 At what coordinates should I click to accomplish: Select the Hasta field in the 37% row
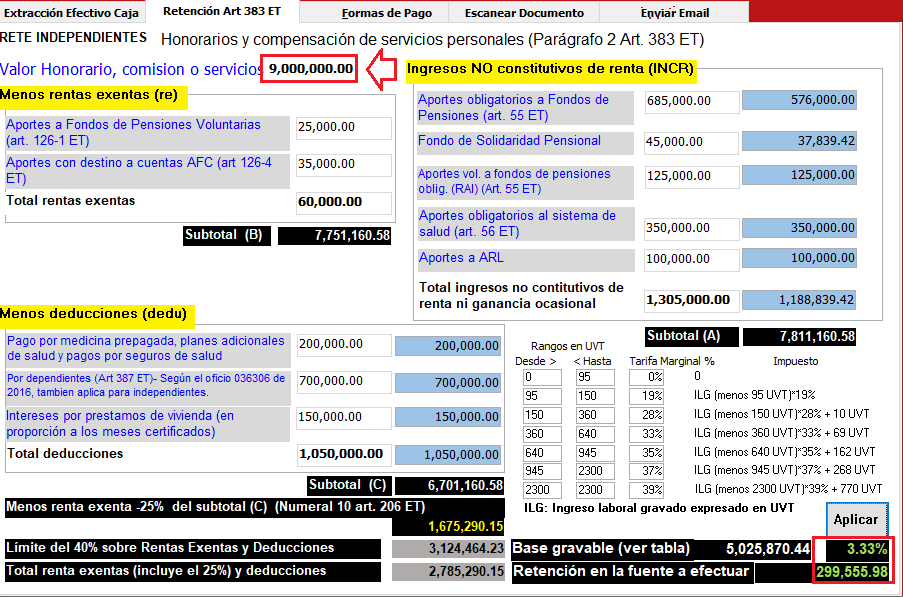(595, 471)
